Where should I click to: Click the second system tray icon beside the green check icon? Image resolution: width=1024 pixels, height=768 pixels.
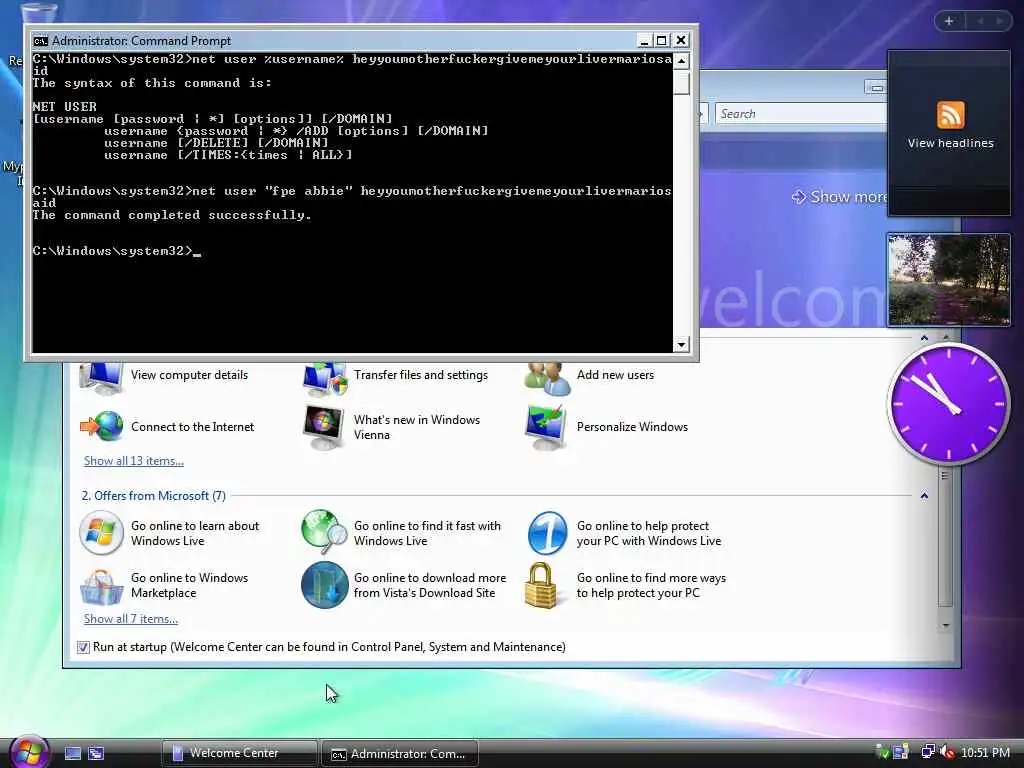(901, 752)
